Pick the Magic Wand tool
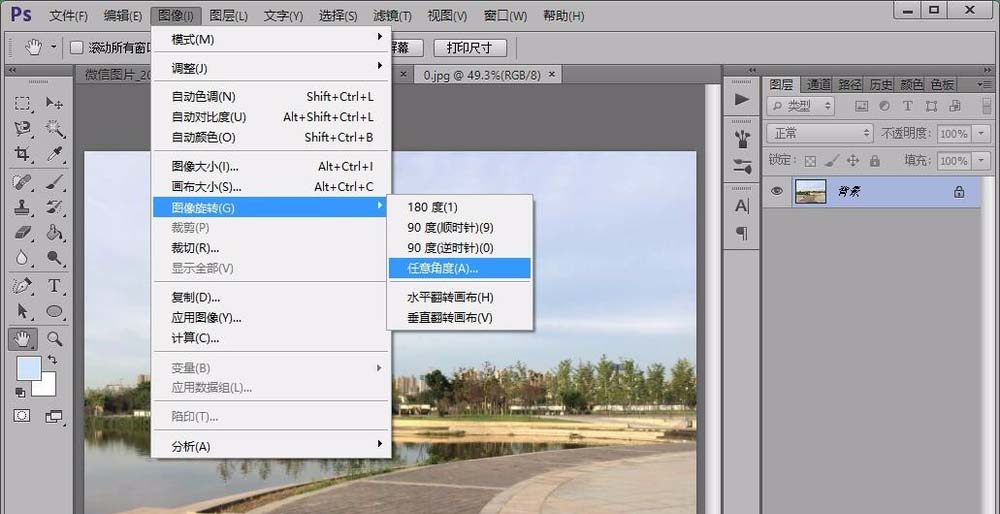 click(x=55, y=129)
